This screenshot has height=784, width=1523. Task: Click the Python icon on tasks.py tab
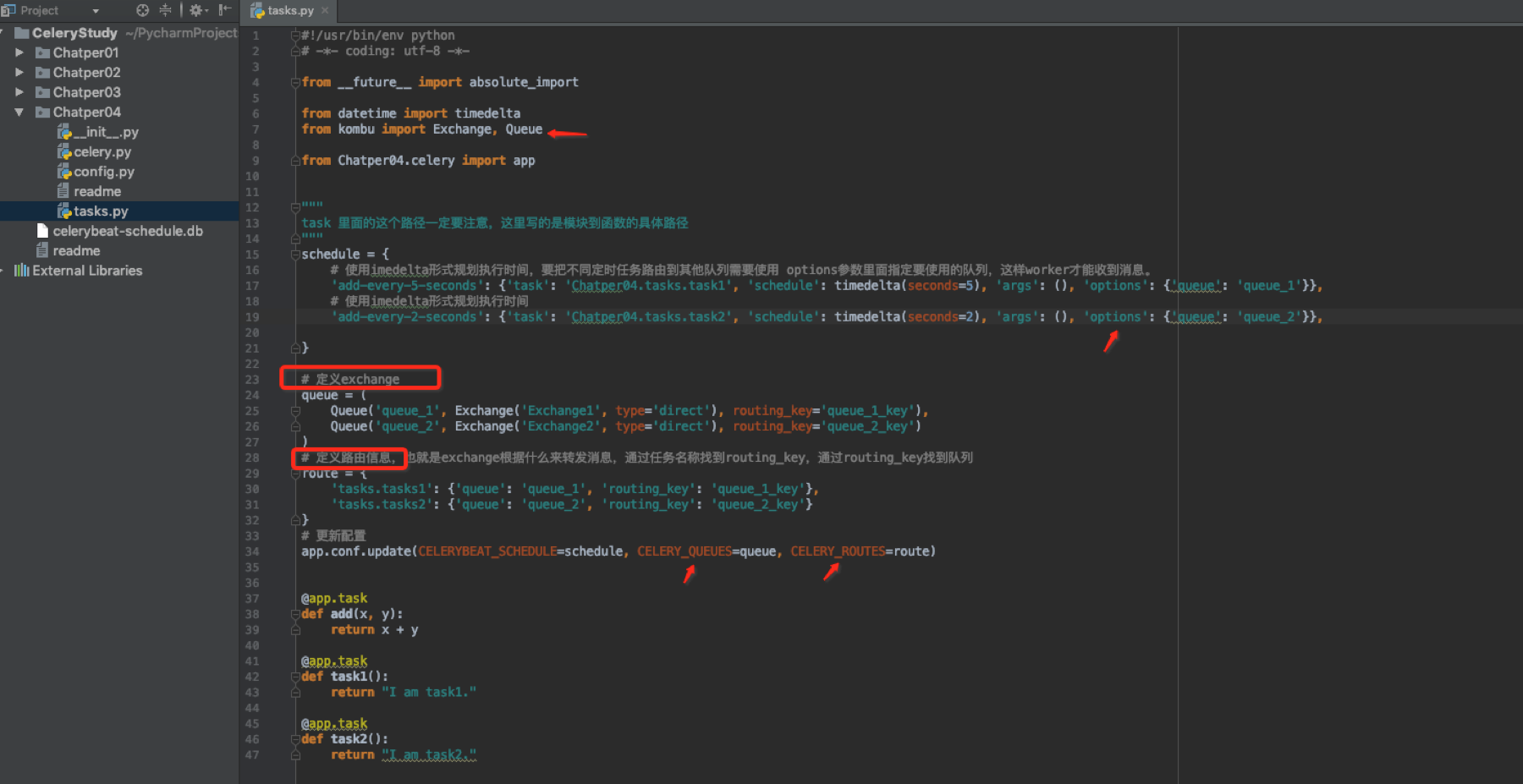[x=257, y=11]
